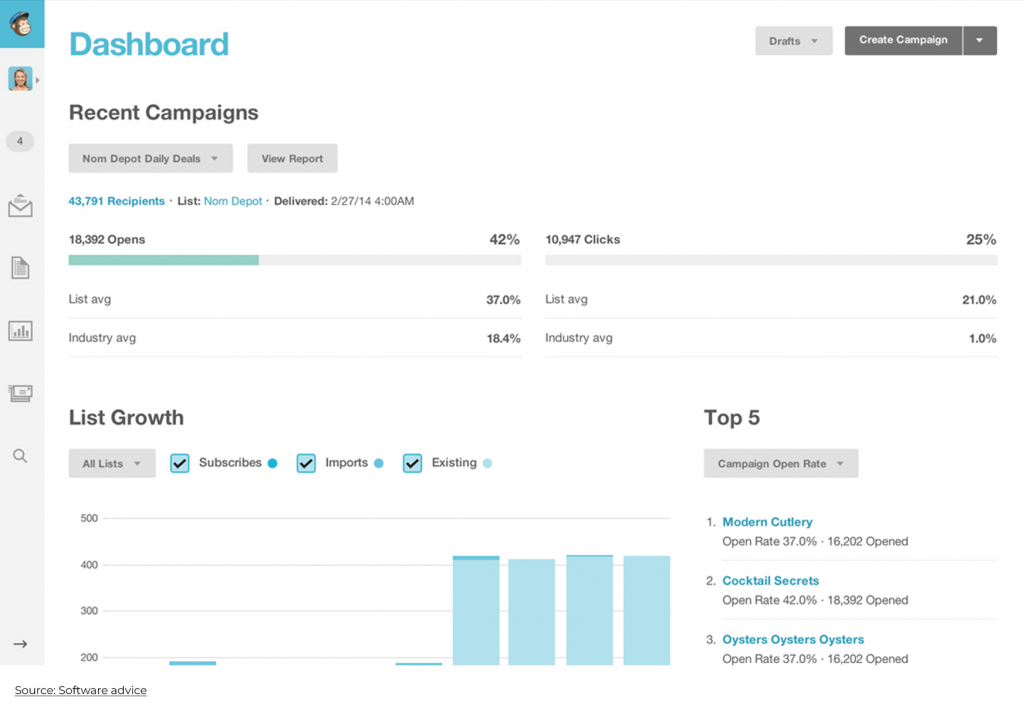Viewport: 1024px width, 707px height.
Task: Open the Cocktail Secrets campaign link
Action: click(770, 580)
